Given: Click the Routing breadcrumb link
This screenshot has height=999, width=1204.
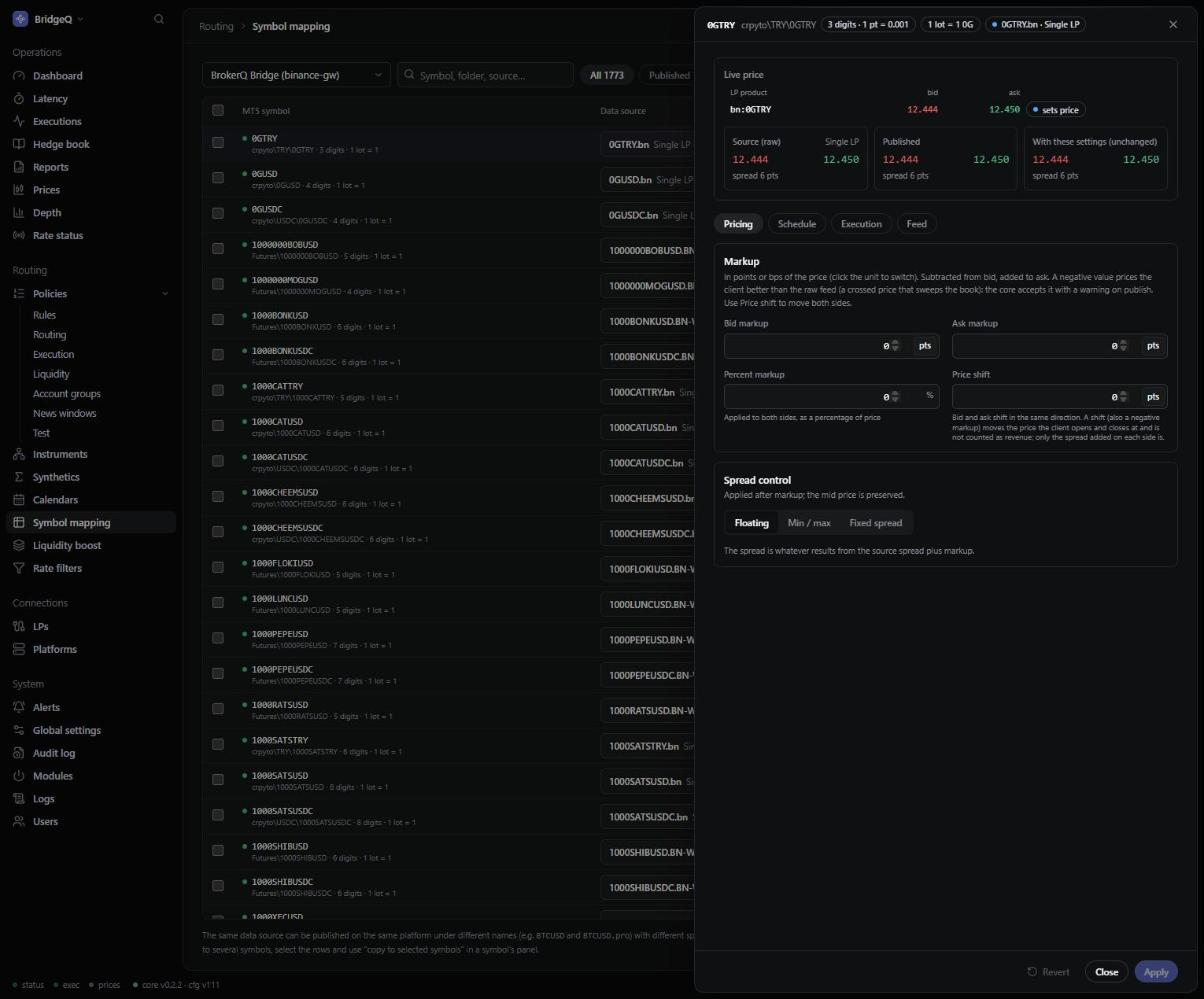Looking at the screenshot, I should pyautogui.click(x=216, y=26).
